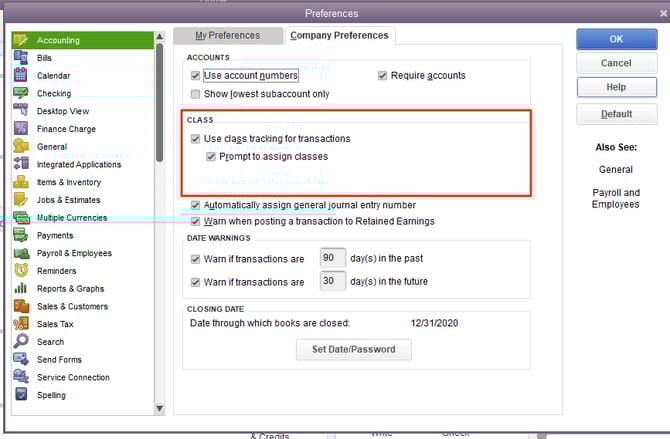Choose the Finance Charge percent icon
Viewport: 670px width, 439px height.
(x=21, y=129)
